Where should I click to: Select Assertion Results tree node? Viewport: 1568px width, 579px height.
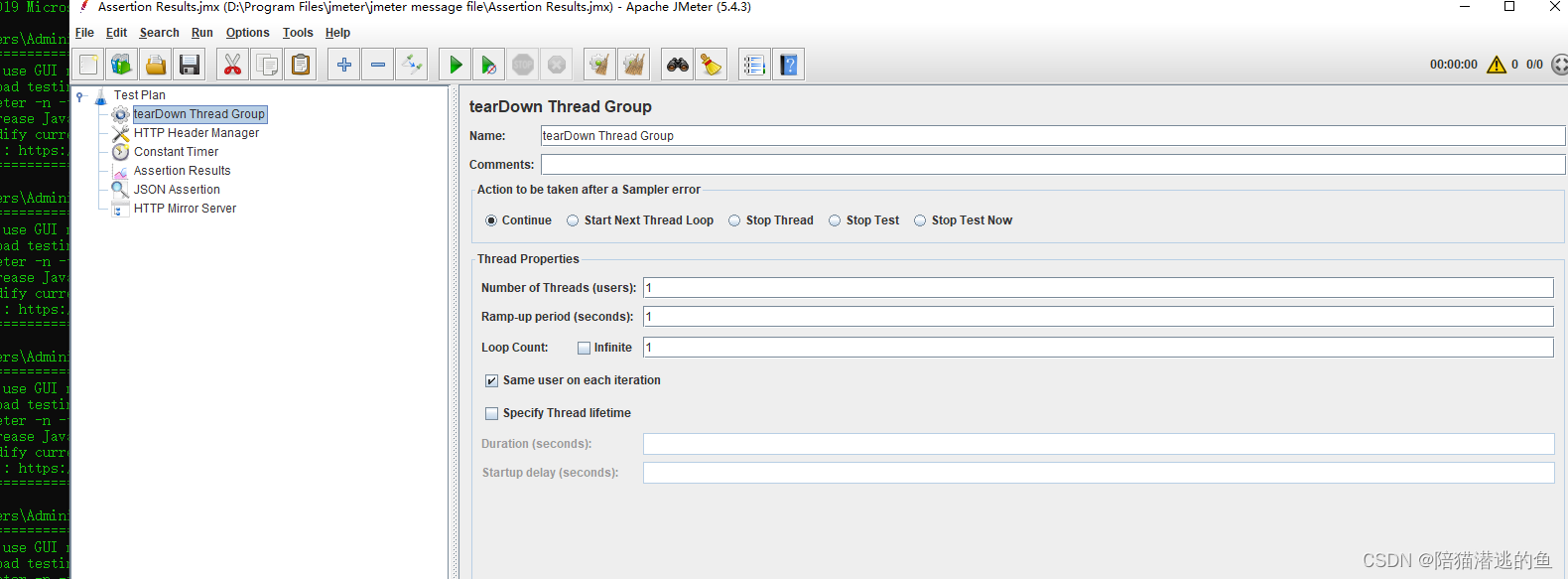click(183, 171)
